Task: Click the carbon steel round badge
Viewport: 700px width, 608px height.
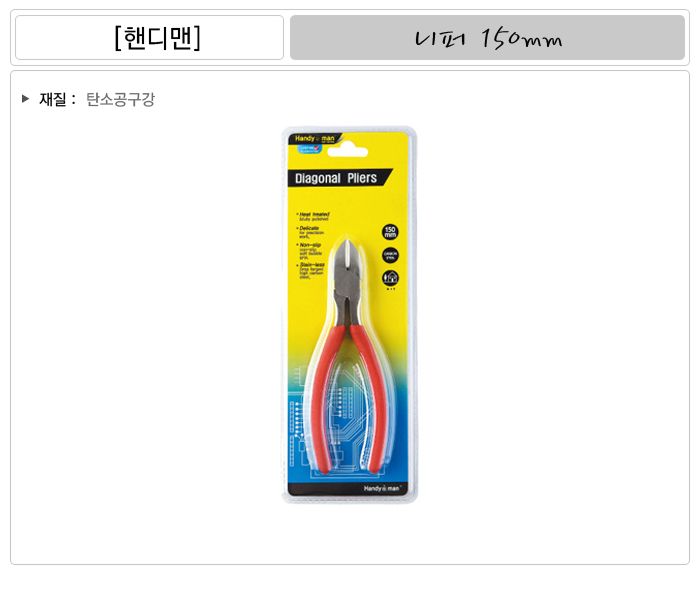Action: click(390, 255)
